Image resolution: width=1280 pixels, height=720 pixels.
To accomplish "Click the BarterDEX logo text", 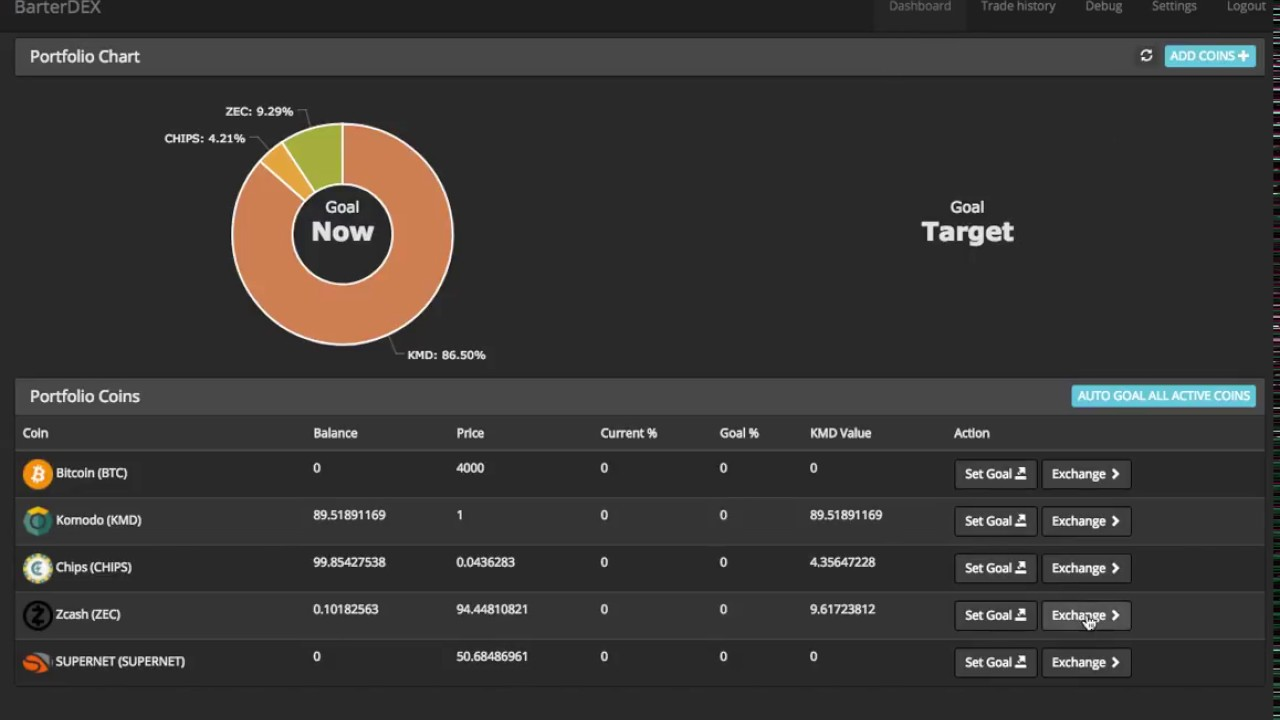I will click(x=57, y=8).
